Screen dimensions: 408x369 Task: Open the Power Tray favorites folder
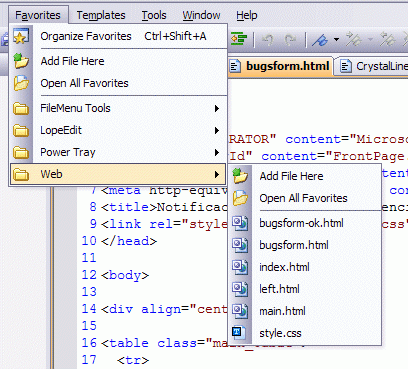point(118,152)
